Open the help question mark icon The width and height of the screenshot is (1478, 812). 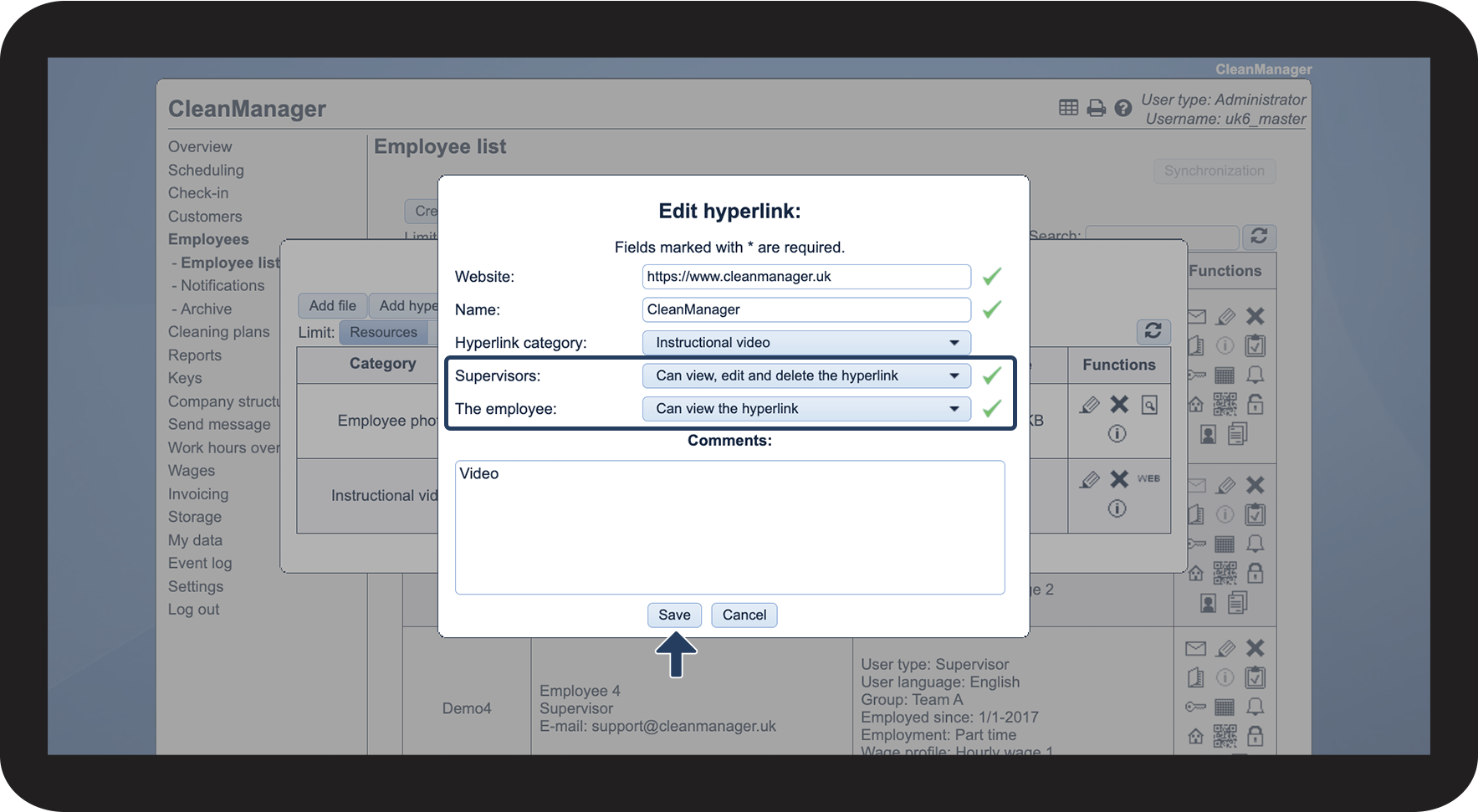click(x=1123, y=108)
